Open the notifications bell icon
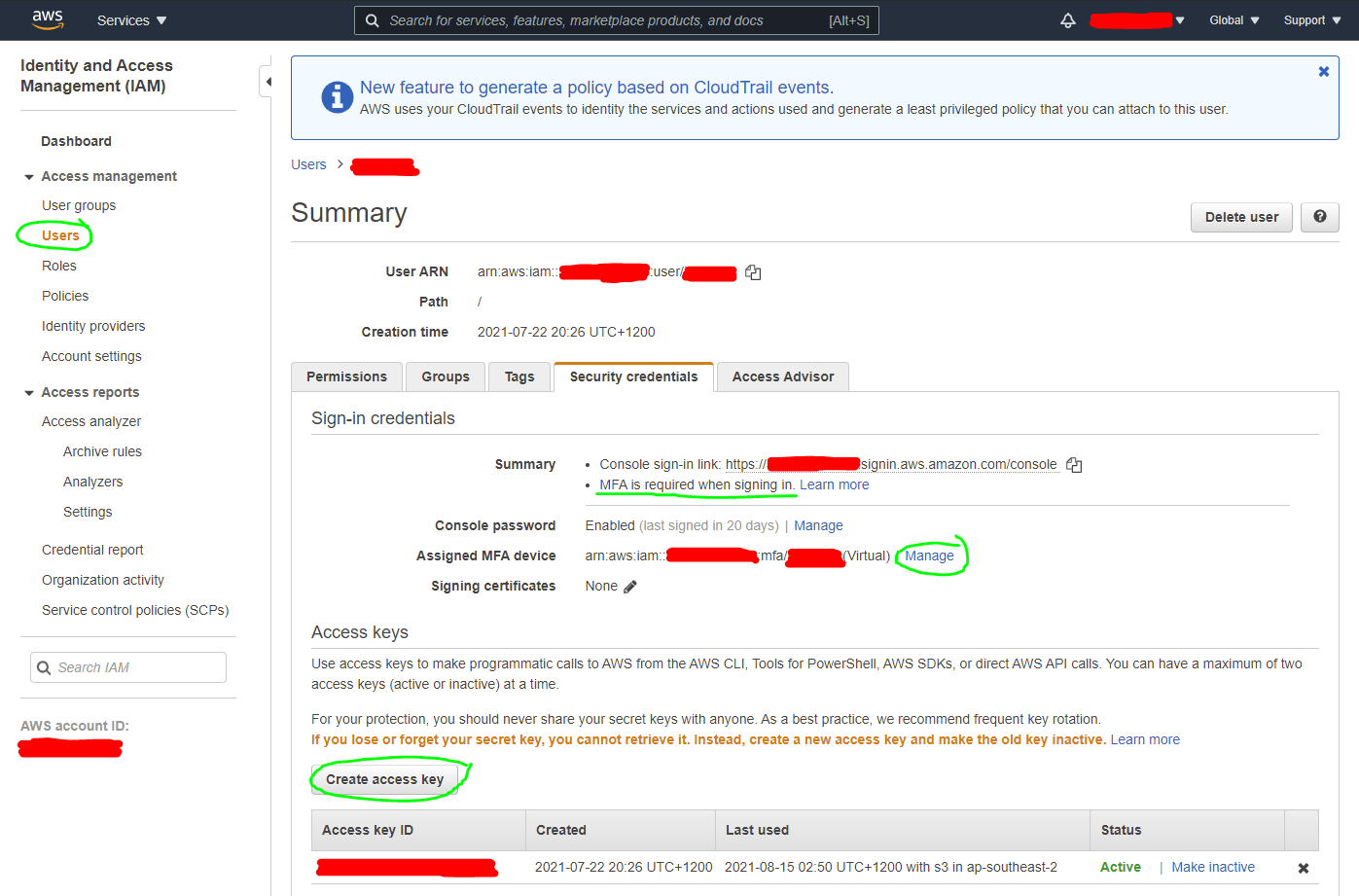 (1067, 20)
